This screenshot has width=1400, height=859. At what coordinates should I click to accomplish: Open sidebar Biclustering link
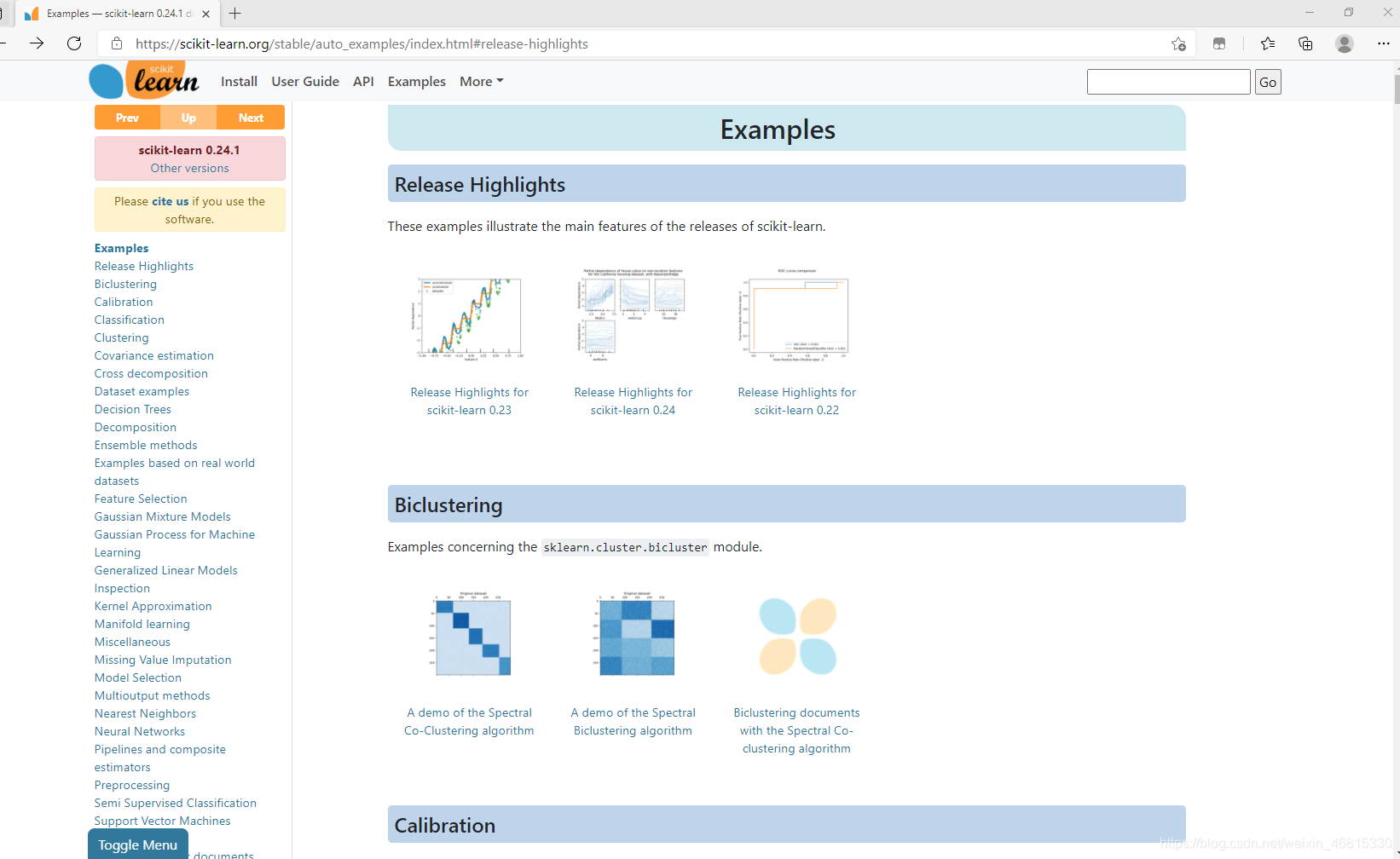coord(125,284)
